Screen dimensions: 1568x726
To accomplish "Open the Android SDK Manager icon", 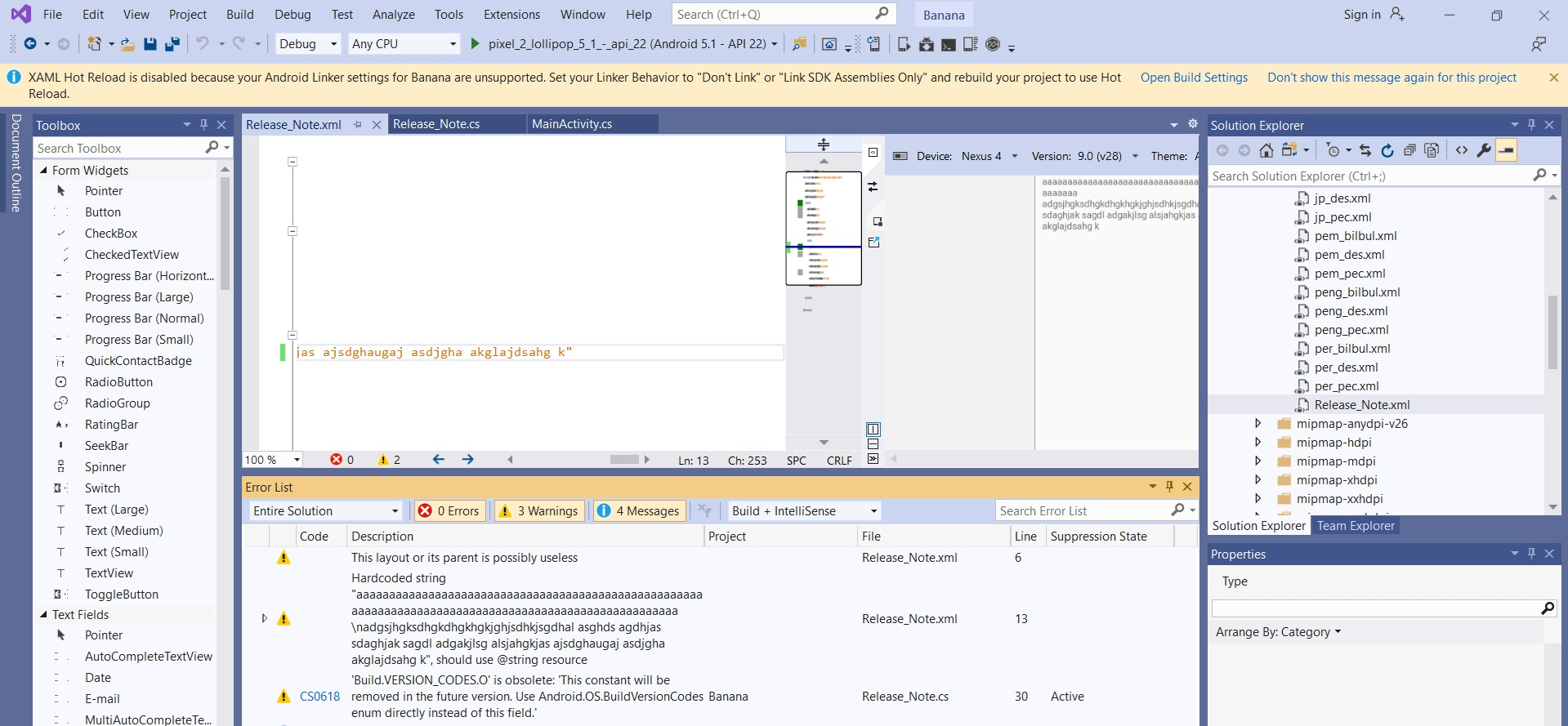I will (x=926, y=44).
